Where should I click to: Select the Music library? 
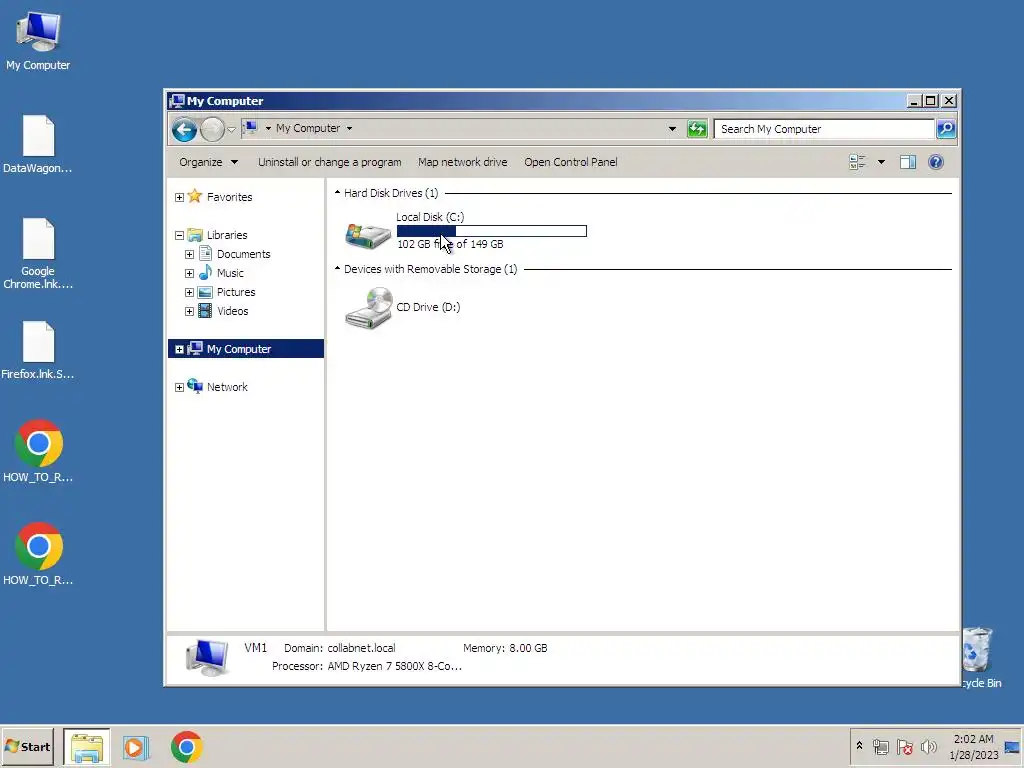[x=230, y=273]
